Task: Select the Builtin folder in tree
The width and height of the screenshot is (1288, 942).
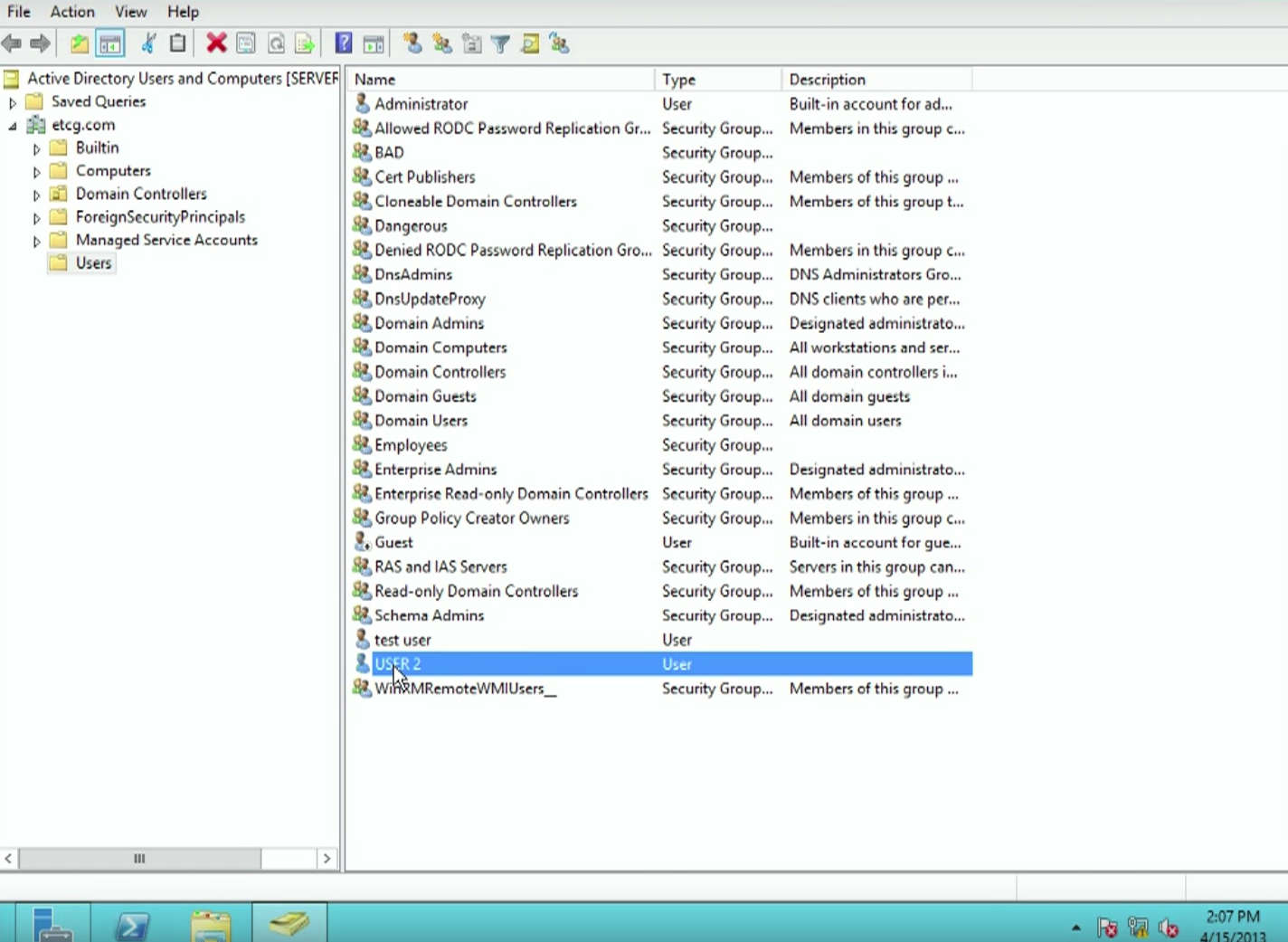Action: (97, 147)
